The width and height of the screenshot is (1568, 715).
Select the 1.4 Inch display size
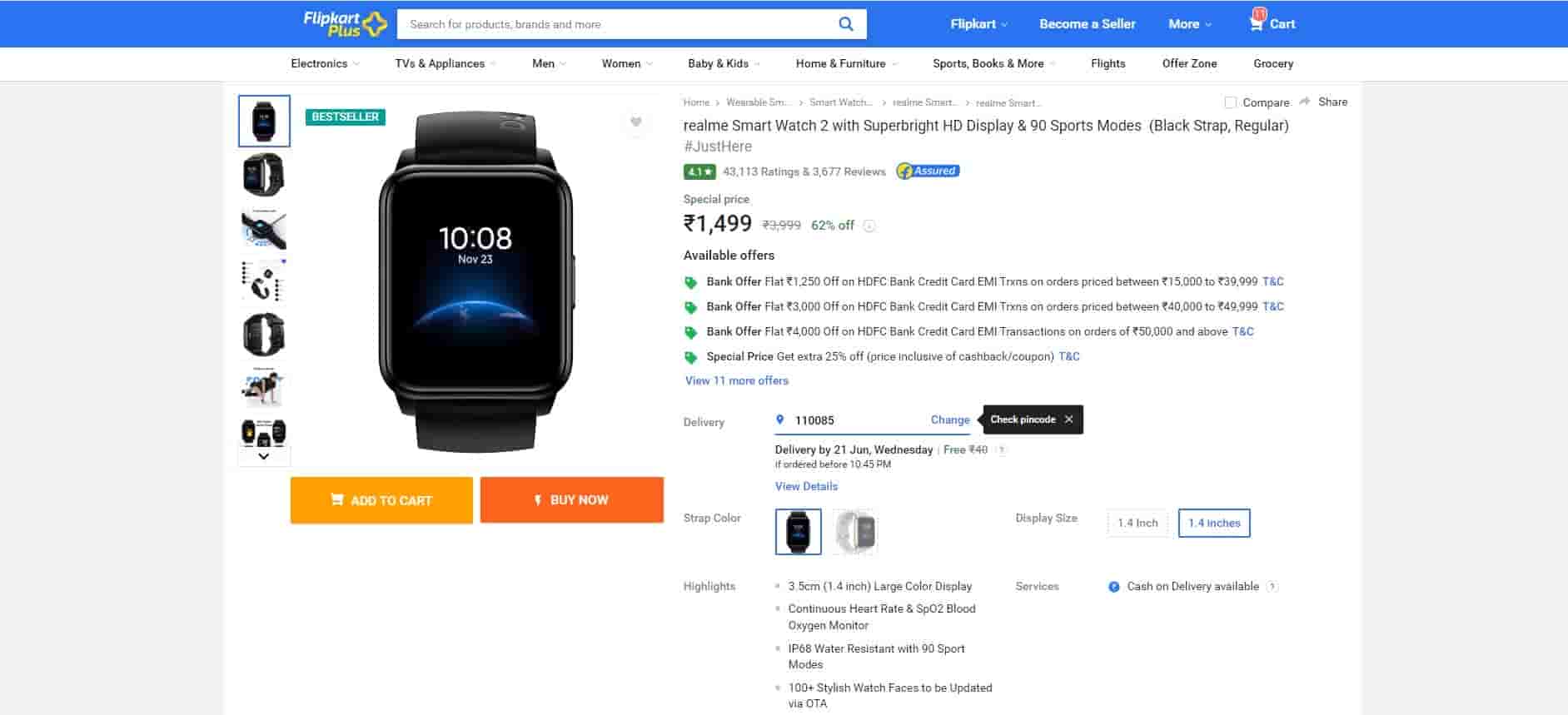pyautogui.click(x=1137, y=523)
